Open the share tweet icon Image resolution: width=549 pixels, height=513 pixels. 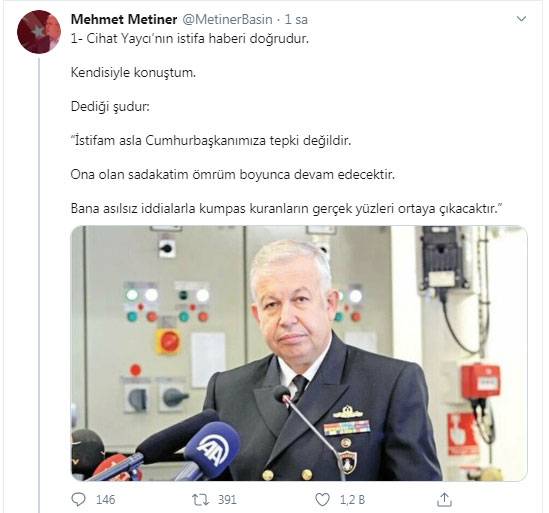tap(444, 500)
